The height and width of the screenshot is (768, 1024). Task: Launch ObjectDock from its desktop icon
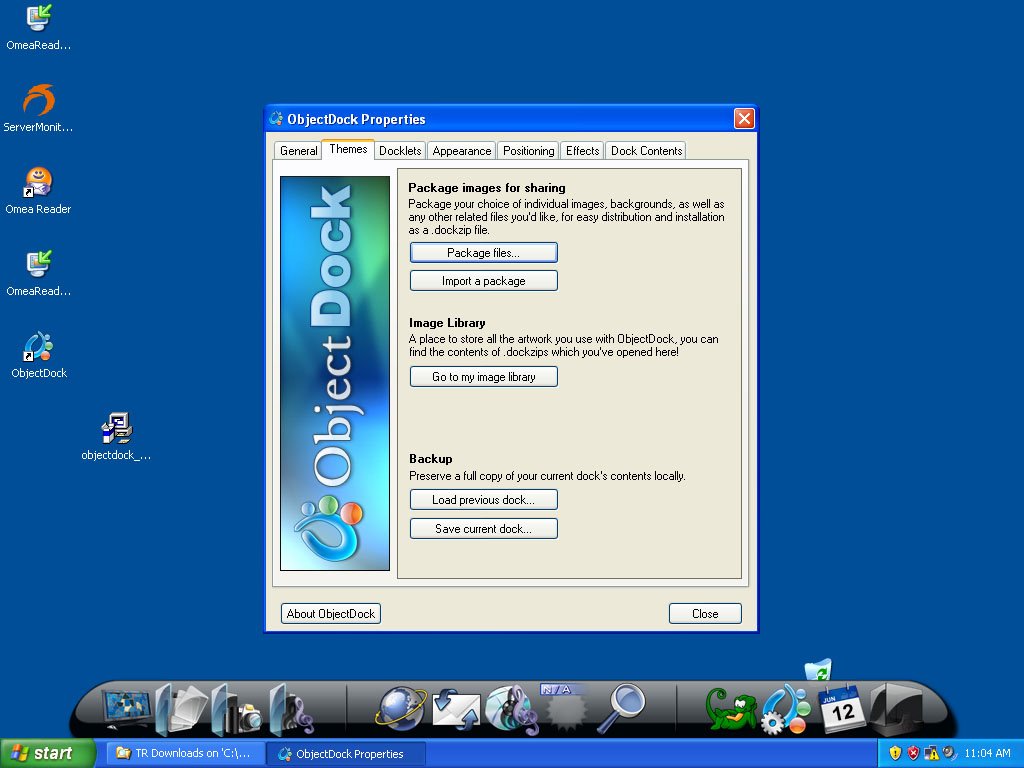38,345
